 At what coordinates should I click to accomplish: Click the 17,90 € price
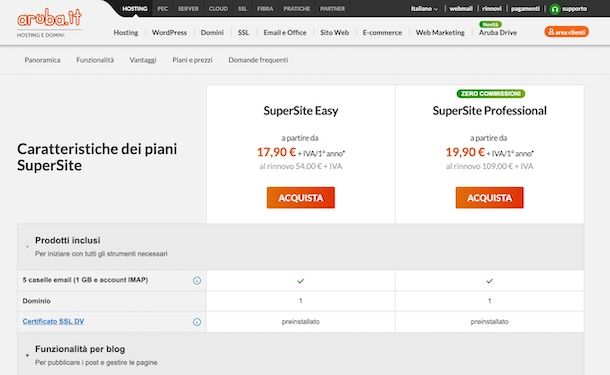point(276,152)
